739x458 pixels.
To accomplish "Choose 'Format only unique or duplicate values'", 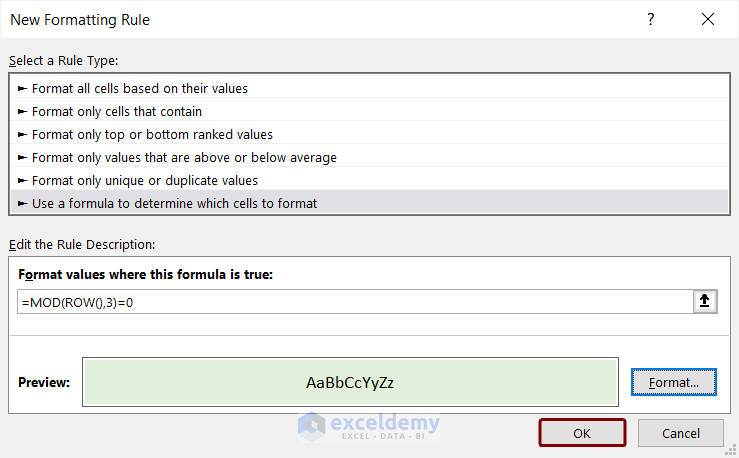I will [x=145, y=180].
